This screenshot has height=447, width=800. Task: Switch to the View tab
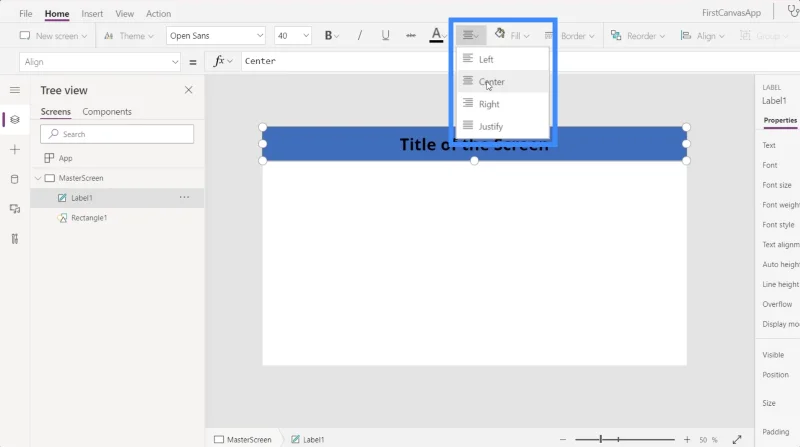(124, 14)
